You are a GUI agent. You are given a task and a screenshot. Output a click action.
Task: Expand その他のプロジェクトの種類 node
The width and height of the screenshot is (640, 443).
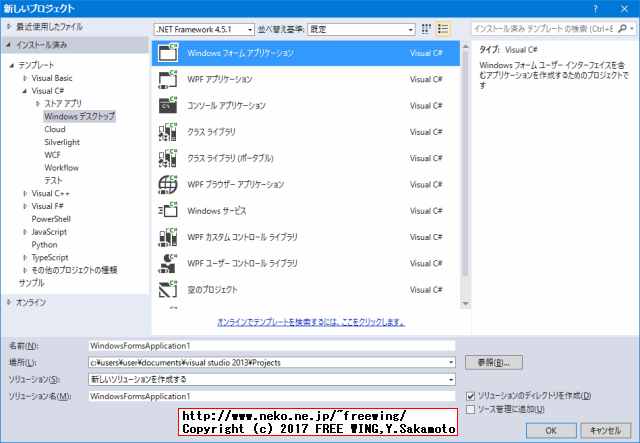click(x=25, y=270)
